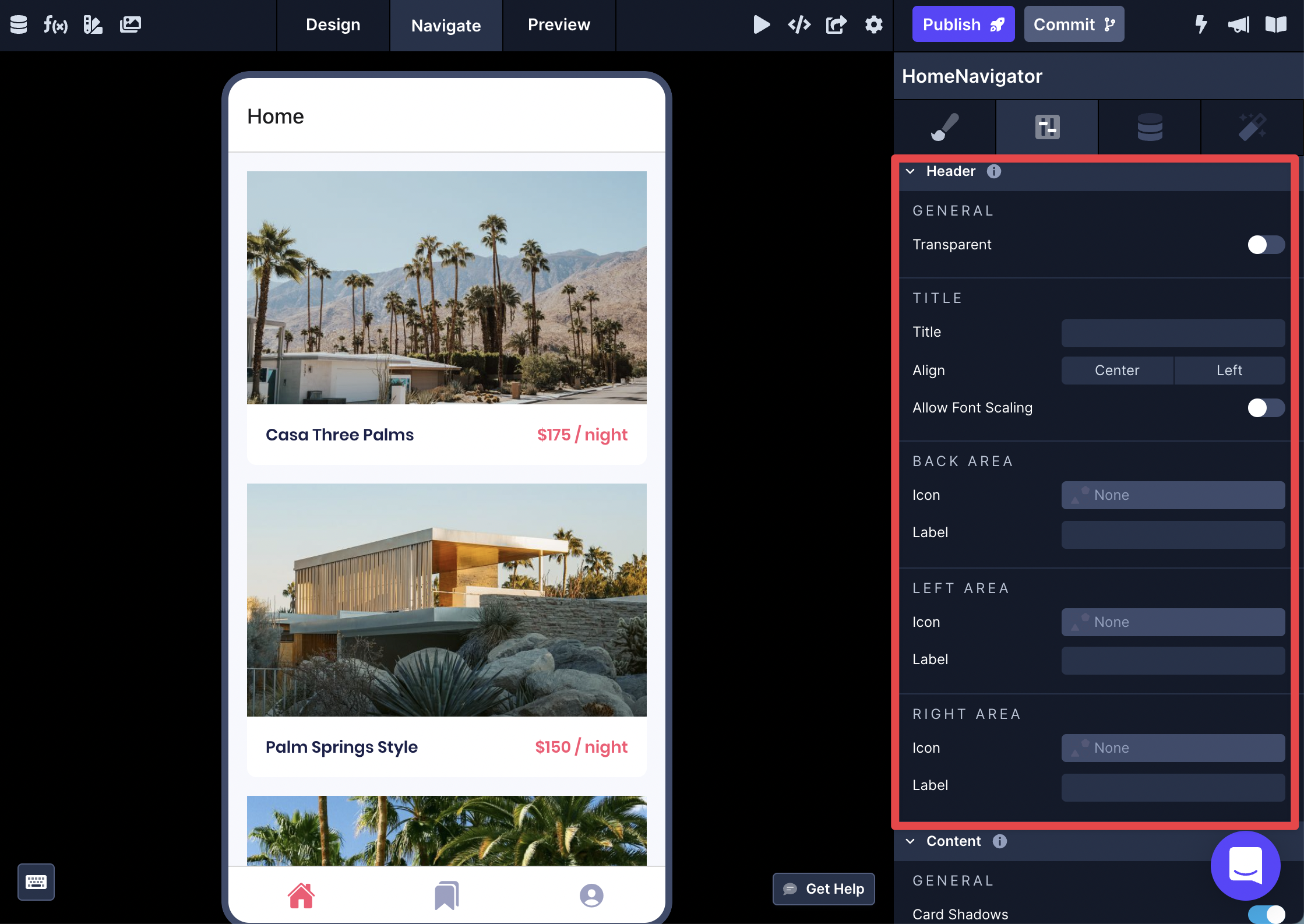Screen dimensions: 1304x924
Task: Click the Title input field
Action: (x=1173, y=333)
